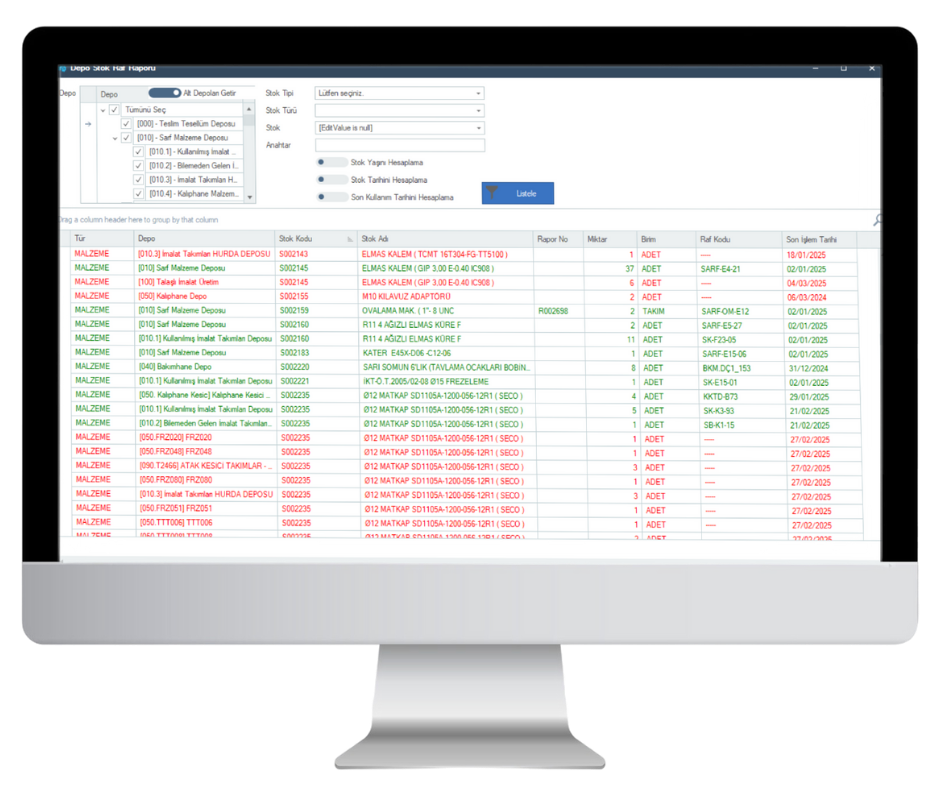Click the app icon in the title bar
This screenshot has width=940, height=788.
click(x=64, y=68)
